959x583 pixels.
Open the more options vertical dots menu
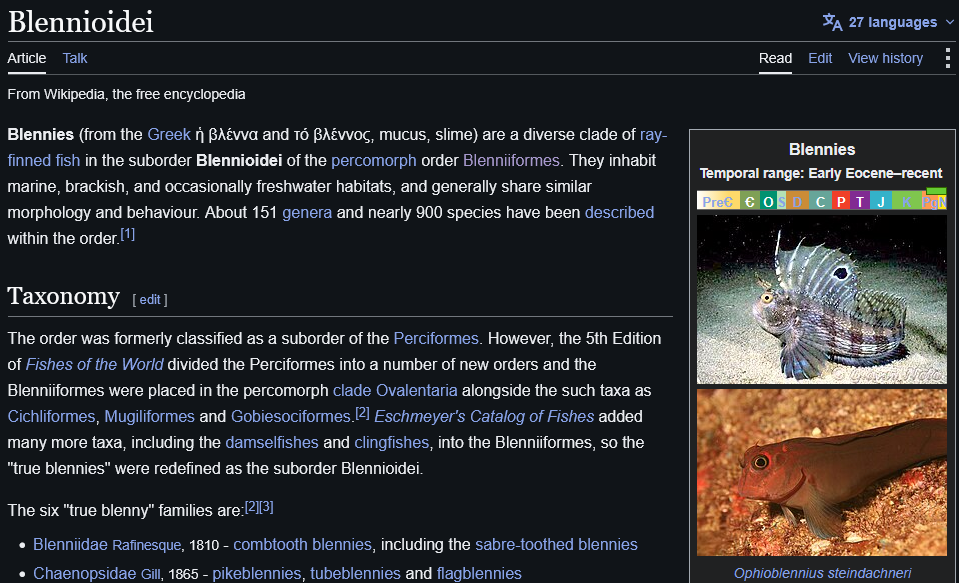[x=947, y=58]
